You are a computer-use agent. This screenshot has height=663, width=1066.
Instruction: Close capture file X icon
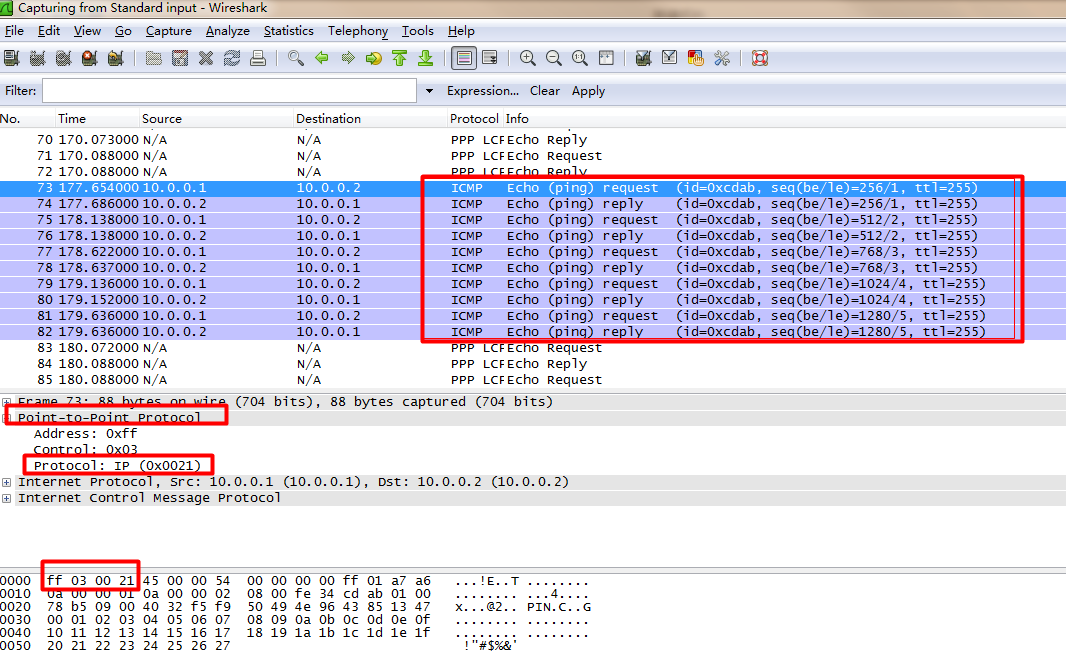(206, 58)
